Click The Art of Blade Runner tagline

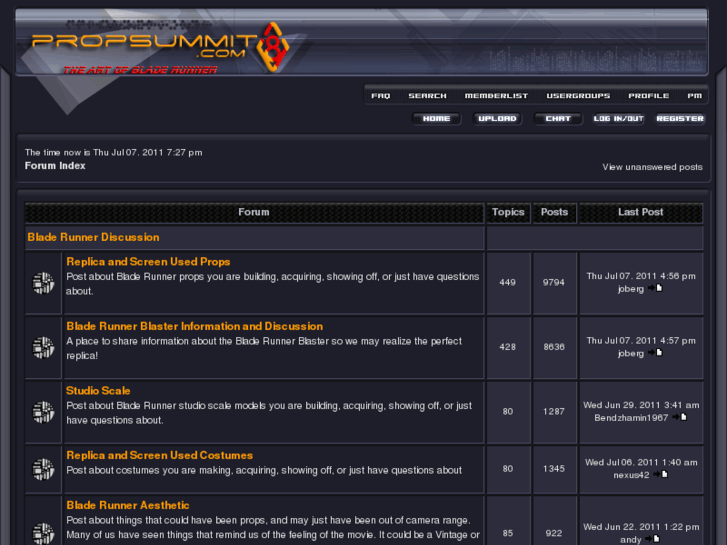[x=140, y=70]
